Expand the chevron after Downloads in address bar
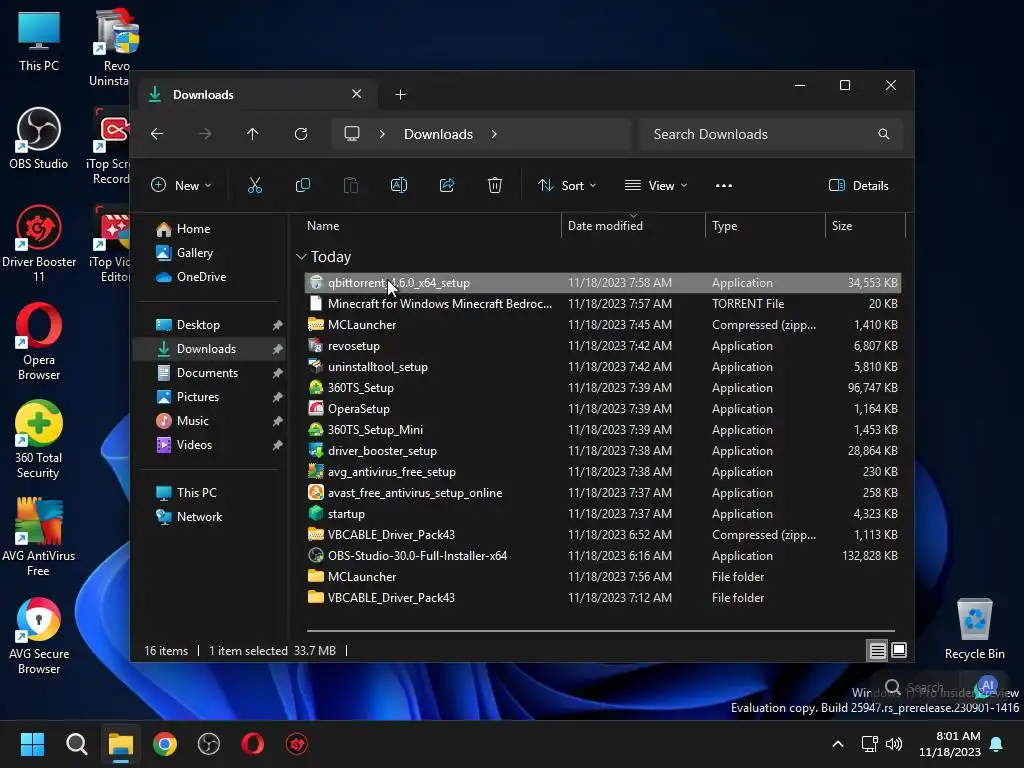This screenshot has height=768, width=1024. 494,134
